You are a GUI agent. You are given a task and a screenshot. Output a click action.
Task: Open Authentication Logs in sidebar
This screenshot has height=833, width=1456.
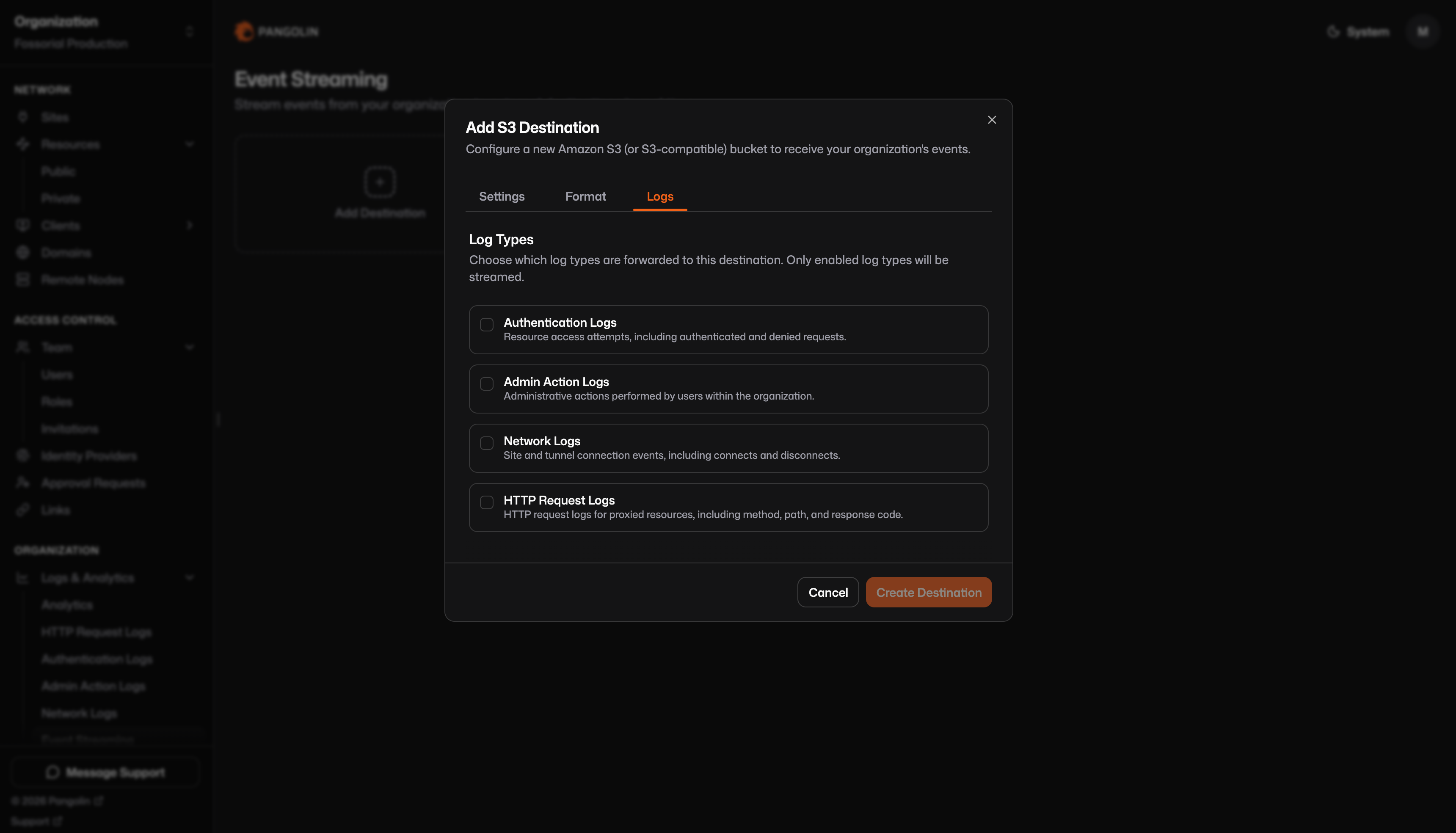point(97,659)
